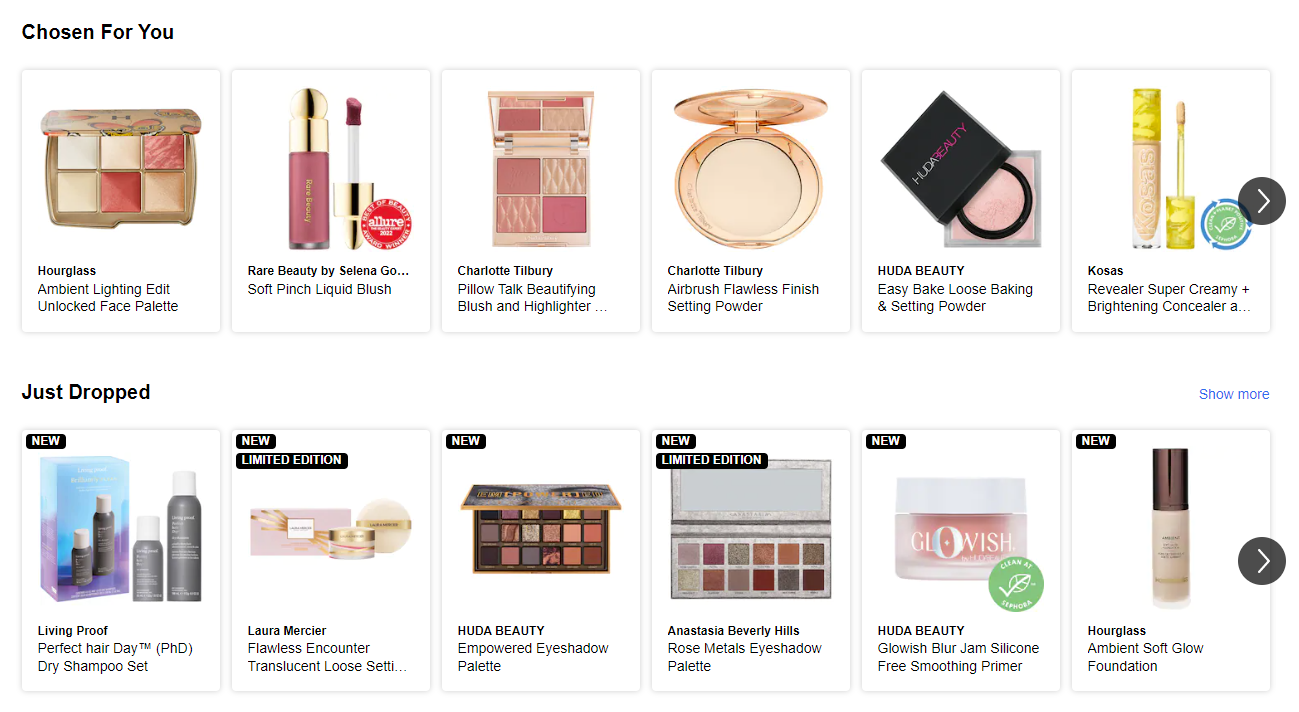The image size is (1299, 712).
Task: Open Hourglass Ambient Lighting Edit palette image
Action: 121,167
